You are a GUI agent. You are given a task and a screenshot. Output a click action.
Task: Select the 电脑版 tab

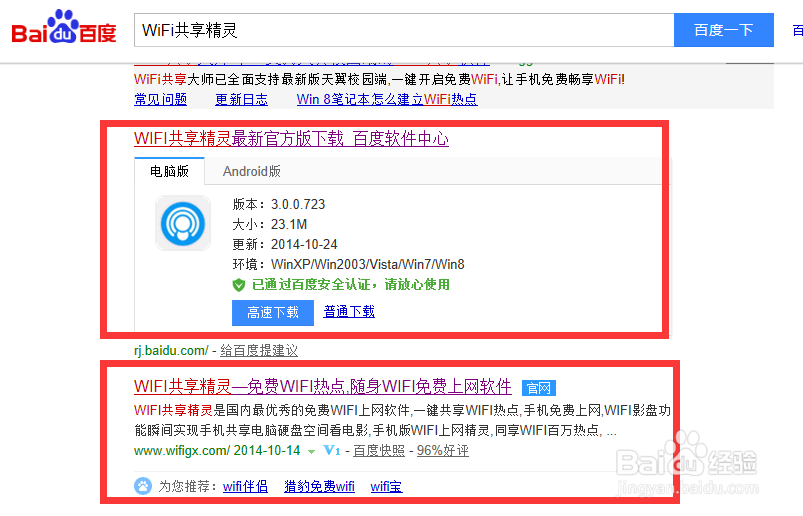[170, 171]
